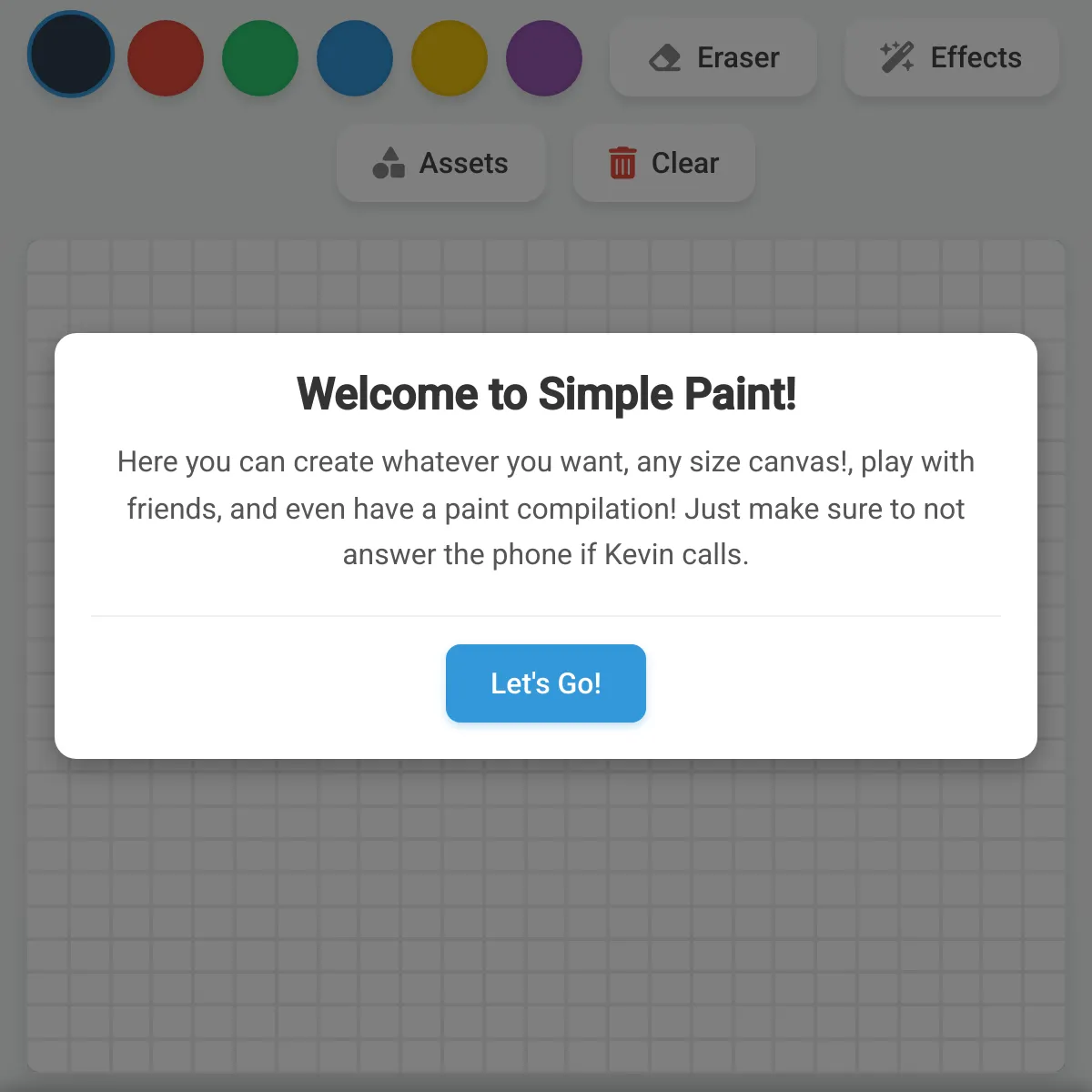Click the Eraser text label
This screenshot has height=1092, width=1092.
tap(738, 57)
